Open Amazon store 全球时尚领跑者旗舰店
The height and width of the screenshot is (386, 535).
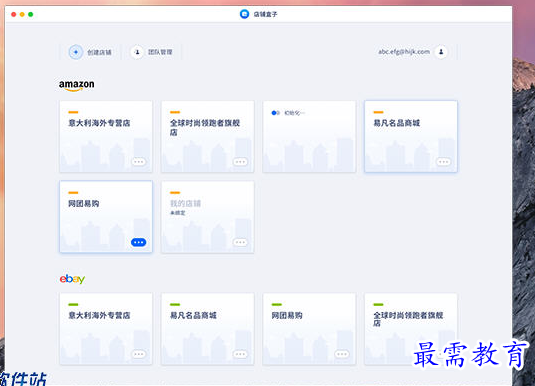click(207, 137)
